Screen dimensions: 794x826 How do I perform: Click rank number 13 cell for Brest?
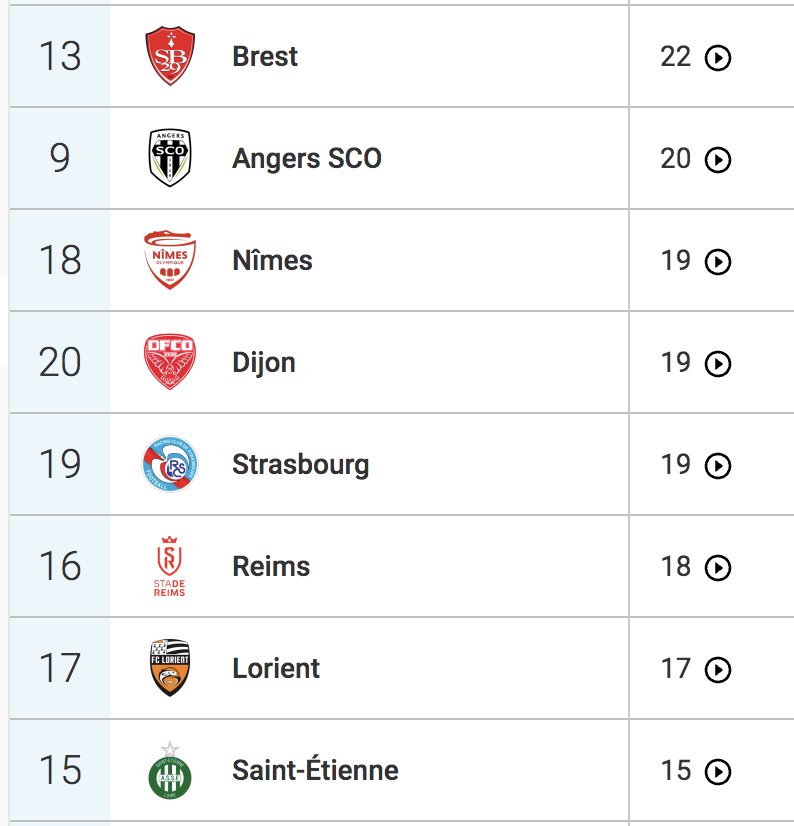[x=60, y=56]
